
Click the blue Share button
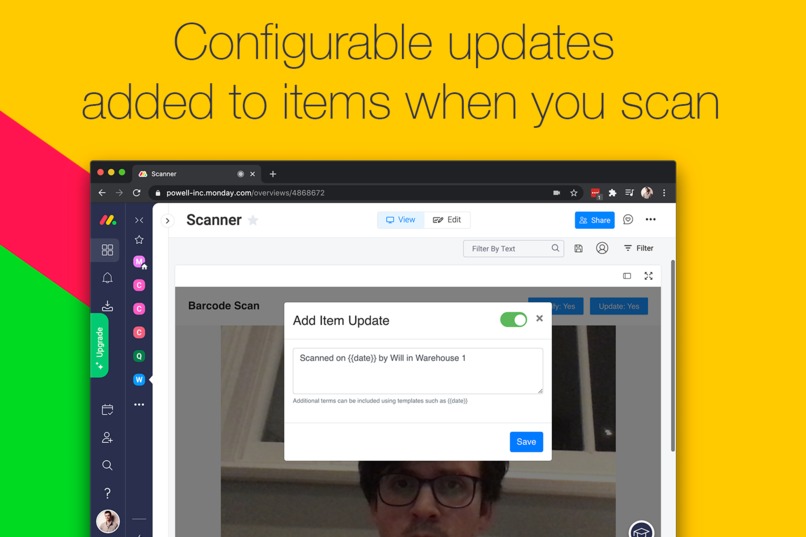(594, 220)
